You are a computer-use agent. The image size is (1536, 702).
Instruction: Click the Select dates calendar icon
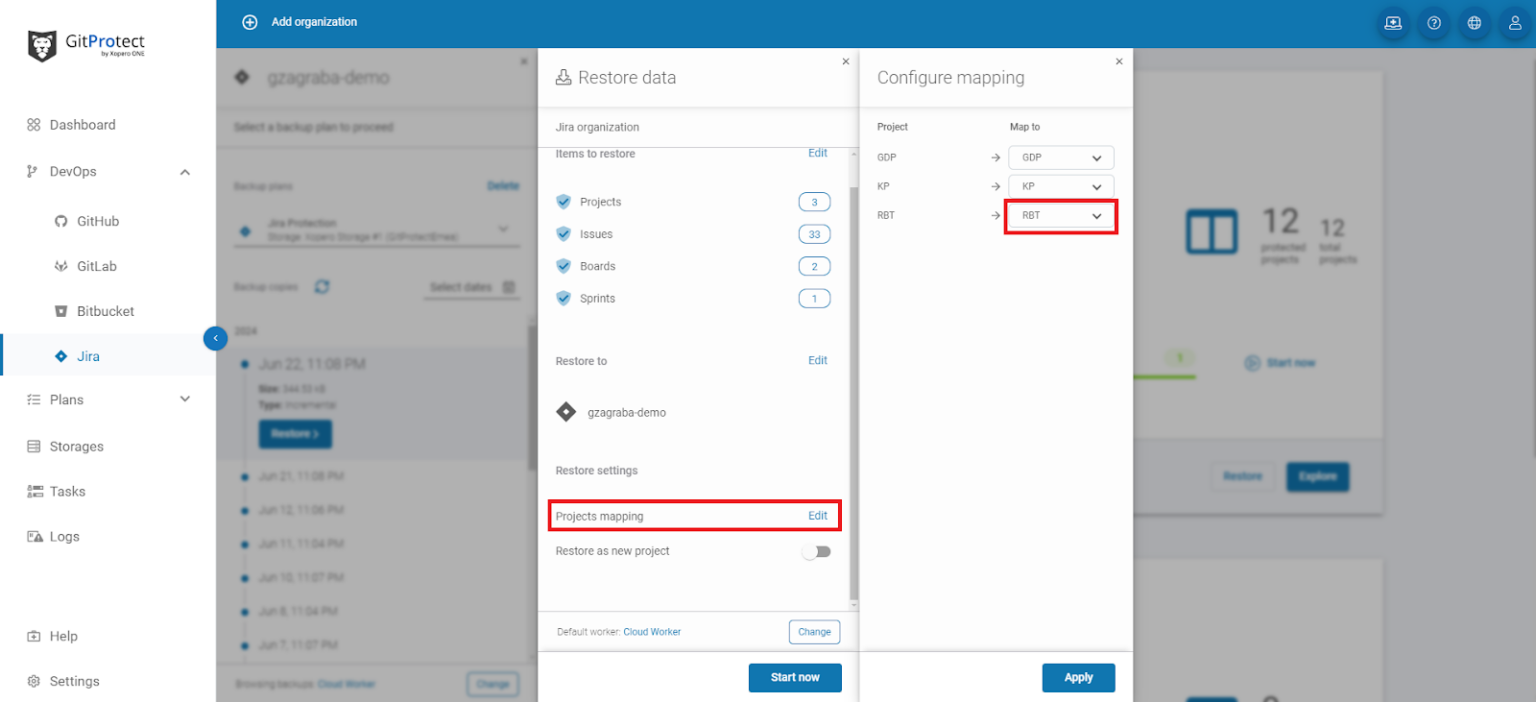pyautogui.click(x=509, y=287)
